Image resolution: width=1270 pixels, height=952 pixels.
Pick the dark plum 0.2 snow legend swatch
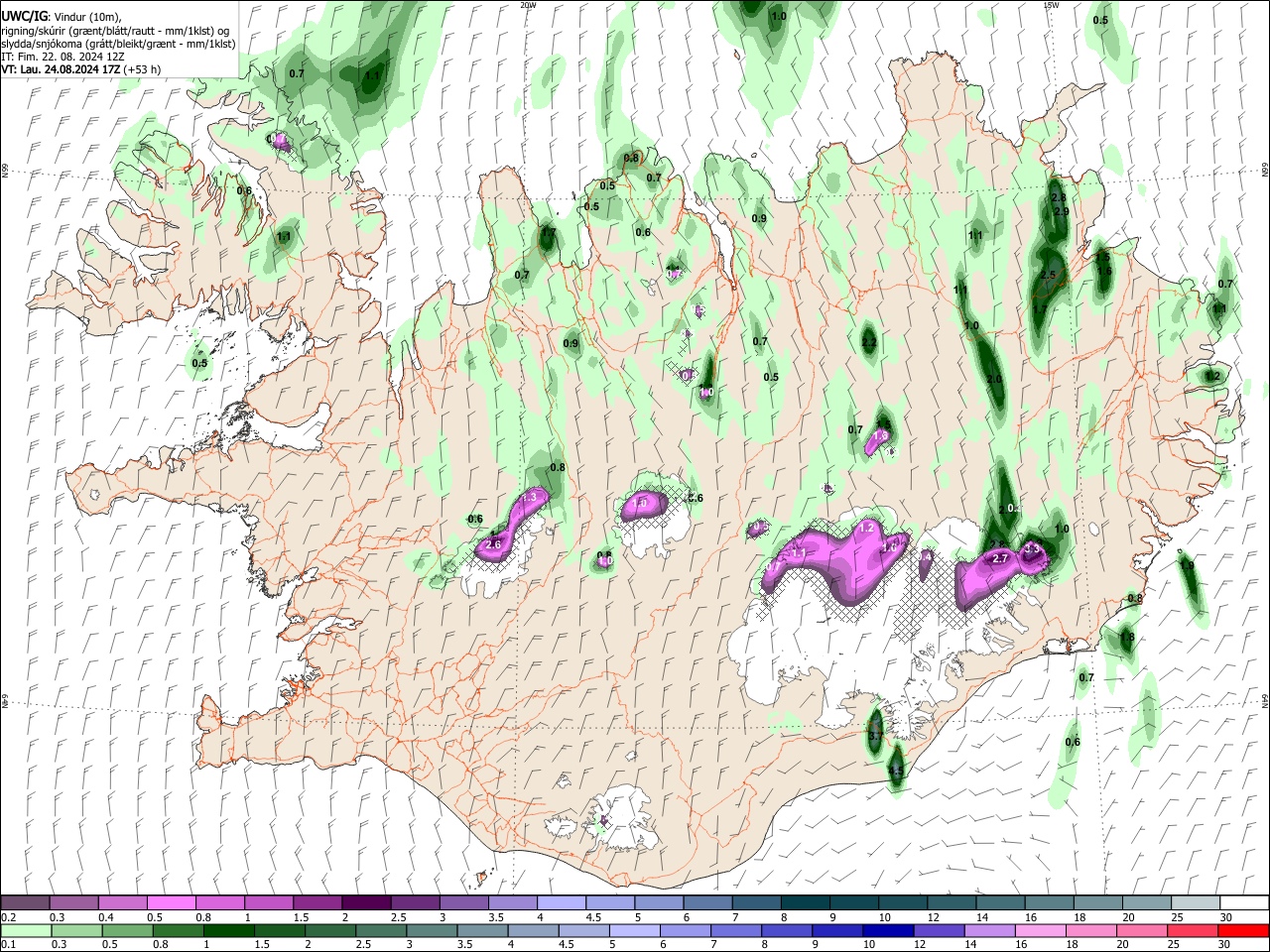[x=26, y=903]
